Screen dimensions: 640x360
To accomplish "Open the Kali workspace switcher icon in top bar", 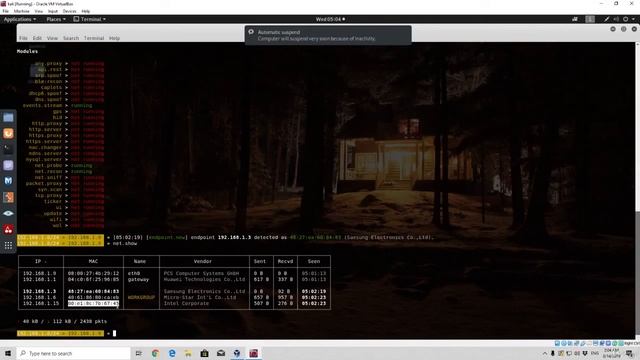I will click(590, 19).
